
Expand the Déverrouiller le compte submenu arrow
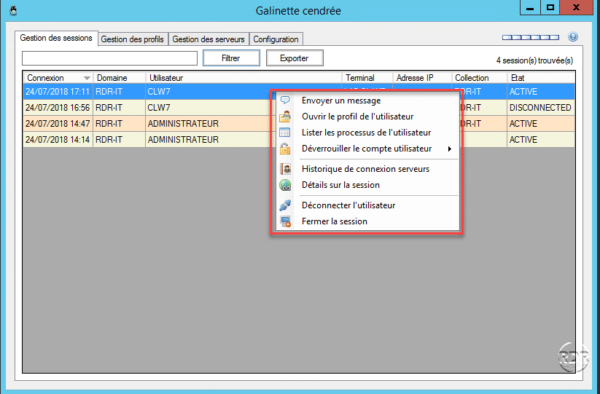450,149
